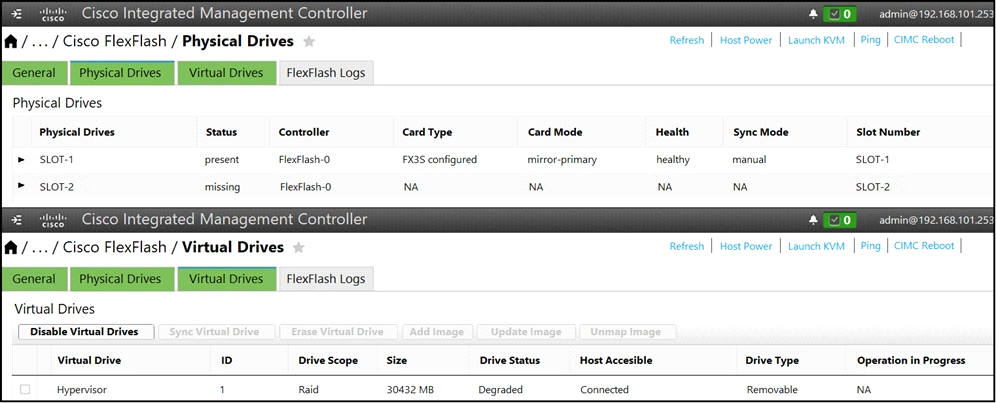The width and height of the screenshot is (996, 403).
Task: Open Host Power on the Physical Drives page
Action: pos(746,40)
